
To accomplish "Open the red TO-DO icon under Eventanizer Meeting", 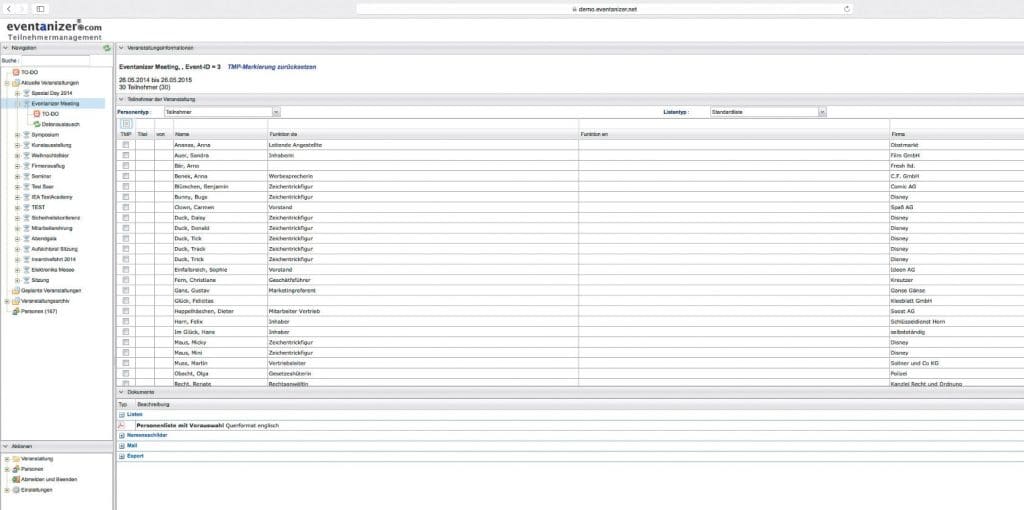I will 36,114.
